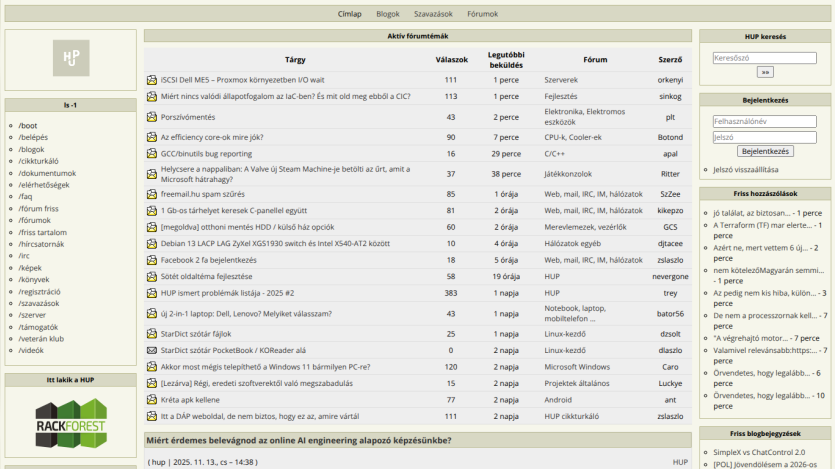835x469 pixels.
Task: Open the Szavazások menu item
Action: [433, 14]
